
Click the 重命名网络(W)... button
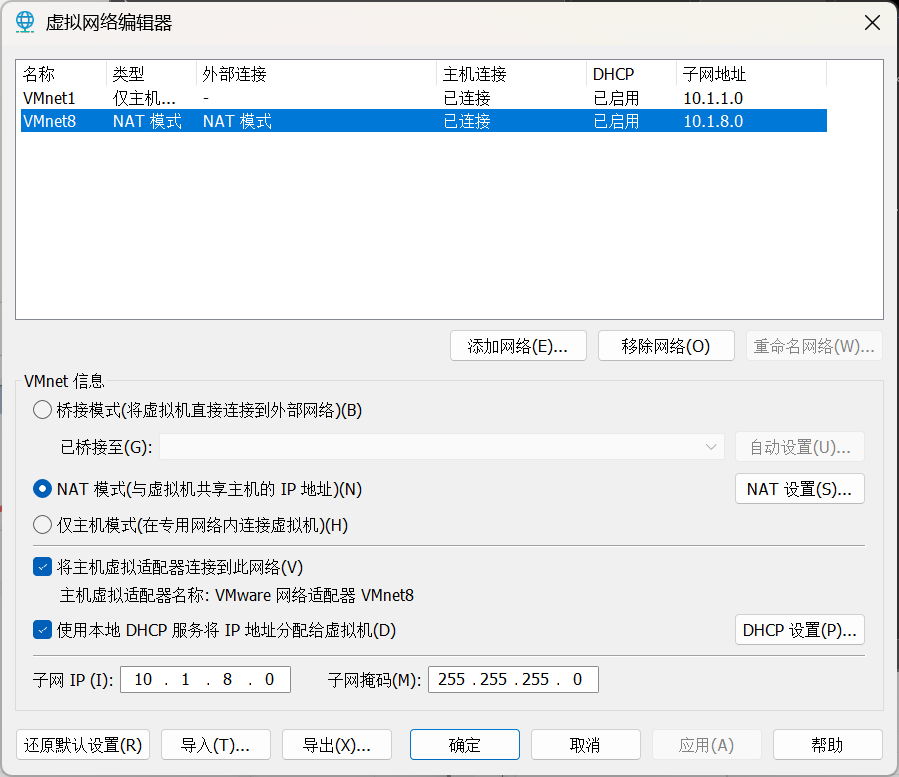(x=814, y=346)
